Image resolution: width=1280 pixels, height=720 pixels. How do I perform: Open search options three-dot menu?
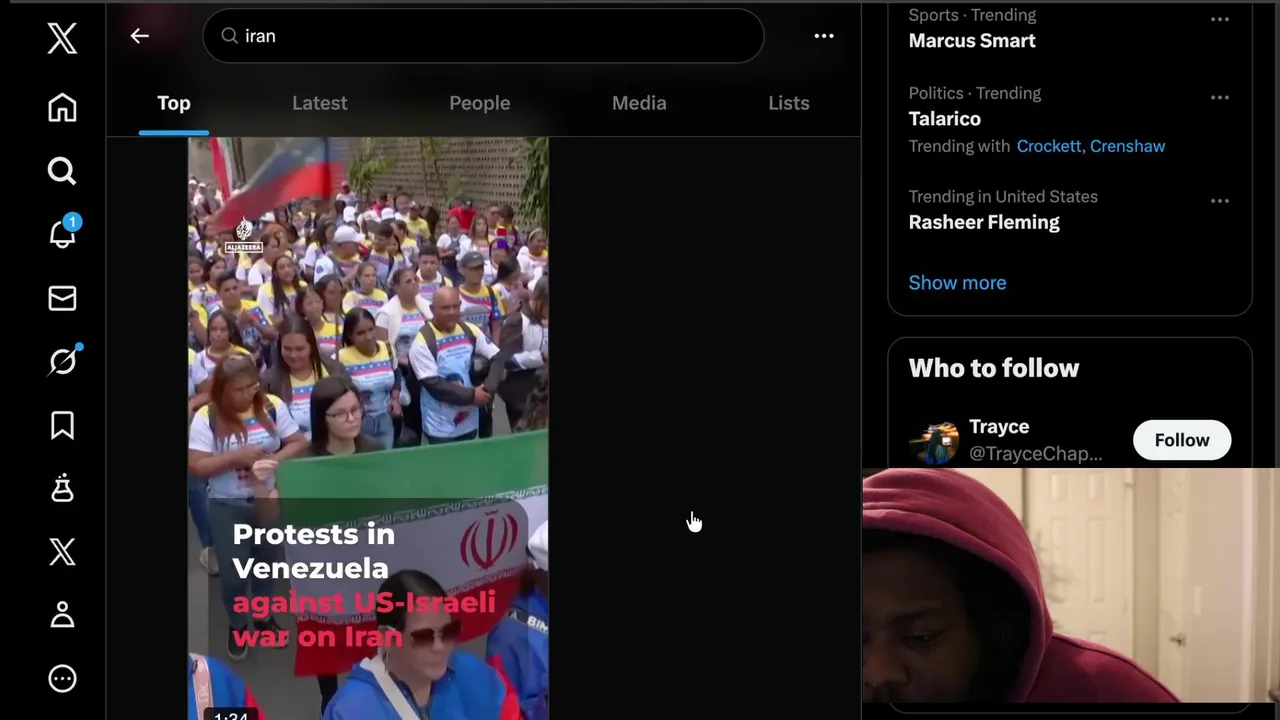pos(824,36)
